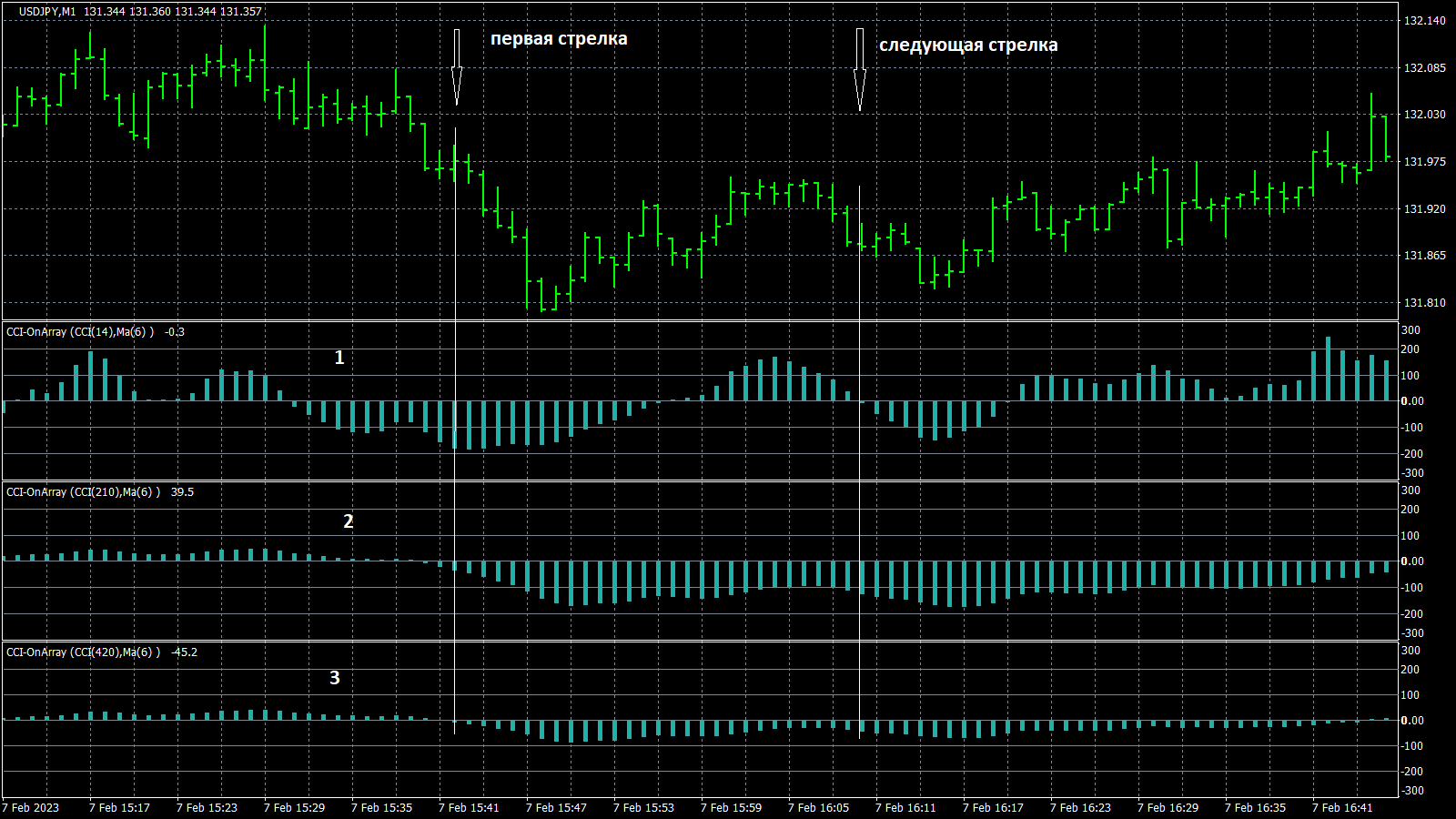The image size is (1456, 819).
Task: Click the 7 Feb 15:17 time label
Action: click(x=119, y=808)
